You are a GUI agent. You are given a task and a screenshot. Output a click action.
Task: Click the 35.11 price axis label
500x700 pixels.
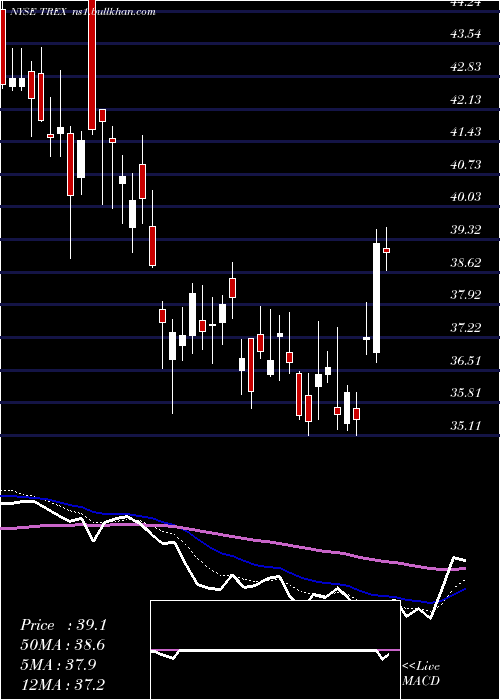coord(466,425)
